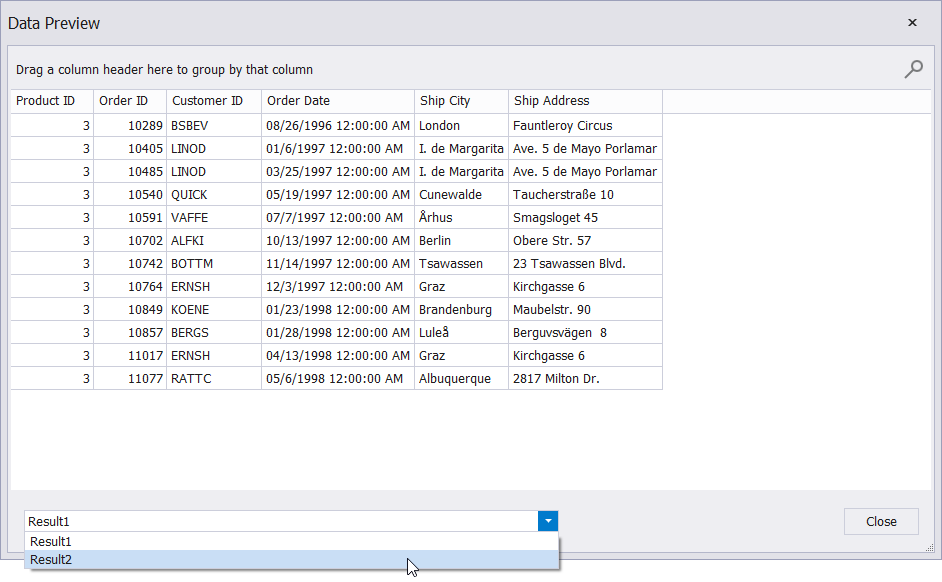Select the RATTC customer cell
This screenshot has height=582, width=942.
tap(213, 379)
